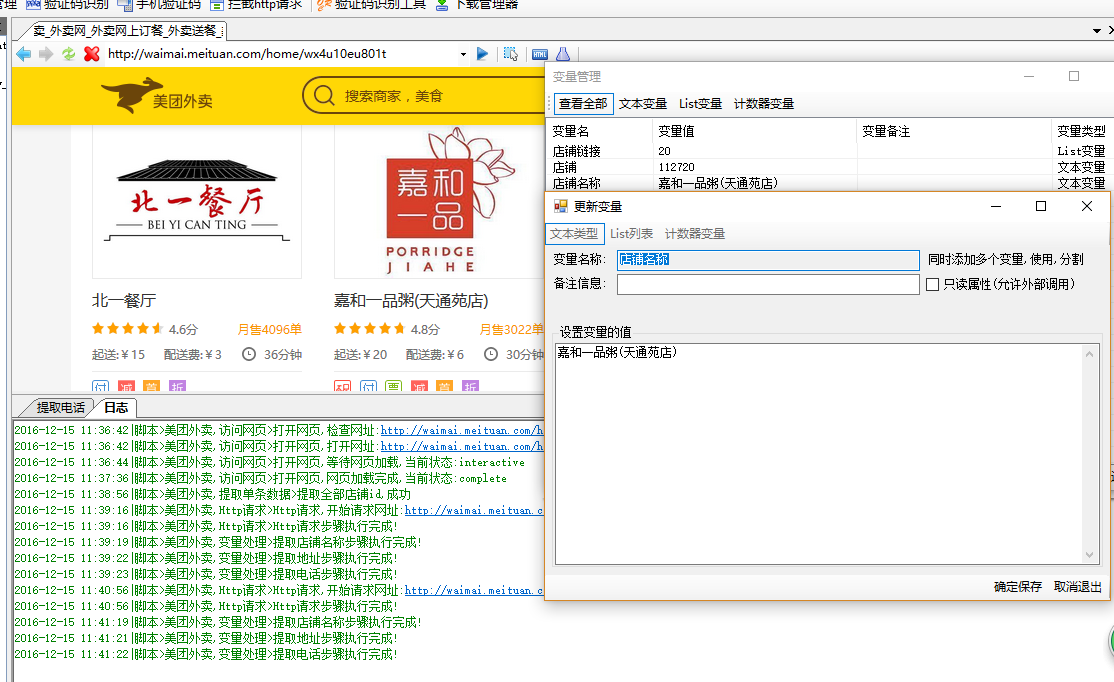
Task: Click the 变量值 column header
Action: 755,131
